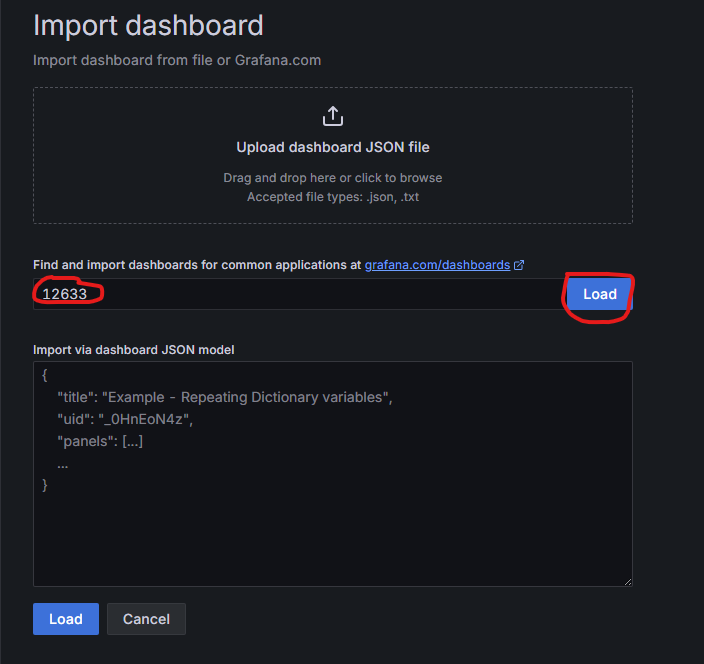Cancel the dashboard import
Image resolution: width=704 pixels, height=664 pixels.
click(146, 619)
